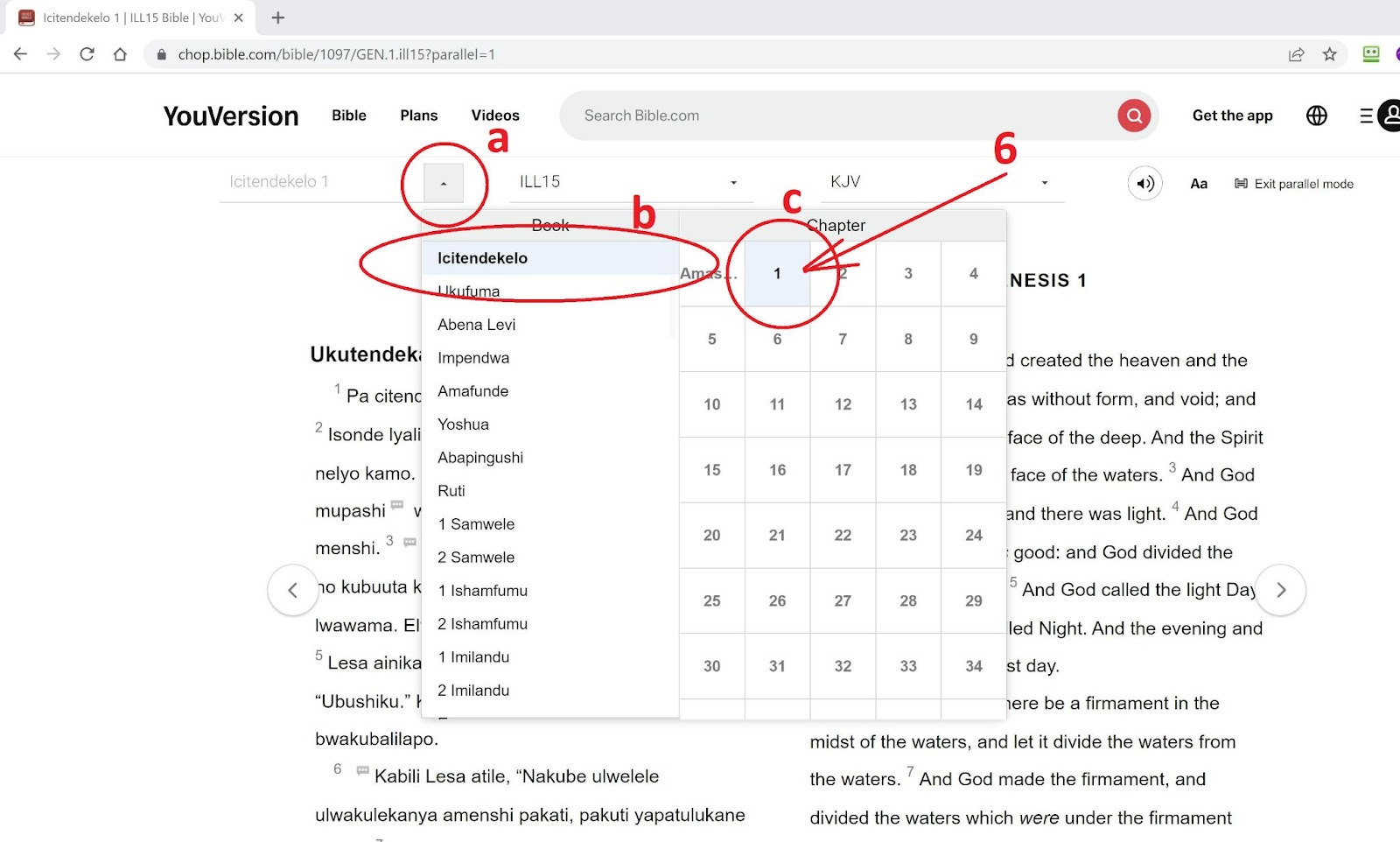The height and width of the screenshot is (842, 1400).
Task: Choose chapter 19 in grid
Action: click(974, 470)
